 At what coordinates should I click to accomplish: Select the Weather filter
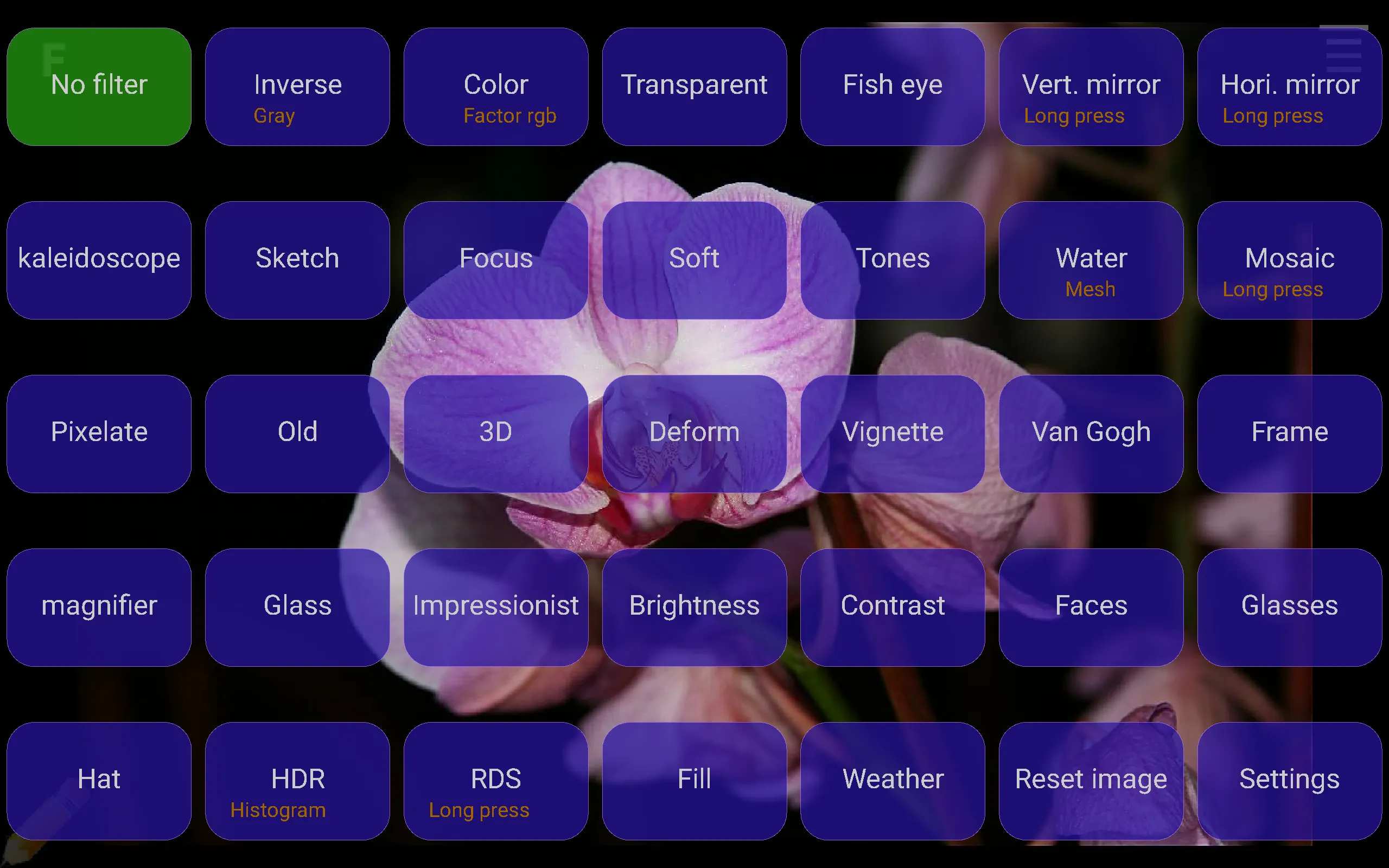[x=892, y=779]
